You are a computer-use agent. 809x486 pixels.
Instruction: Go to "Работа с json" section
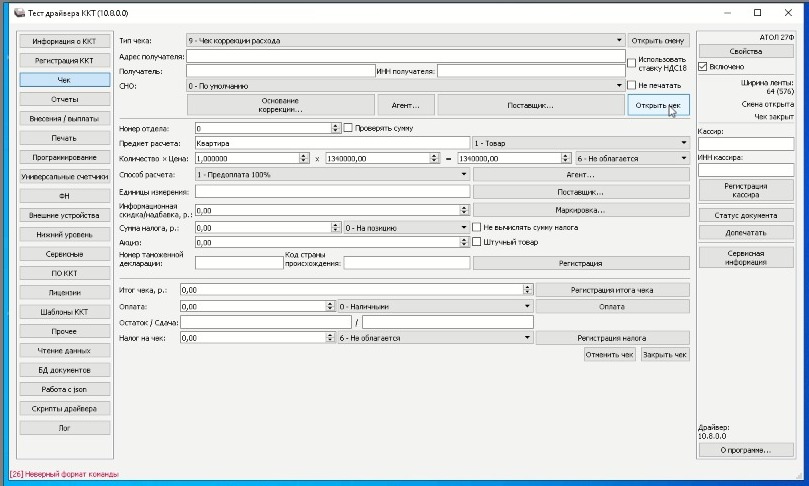pos(64,389)
